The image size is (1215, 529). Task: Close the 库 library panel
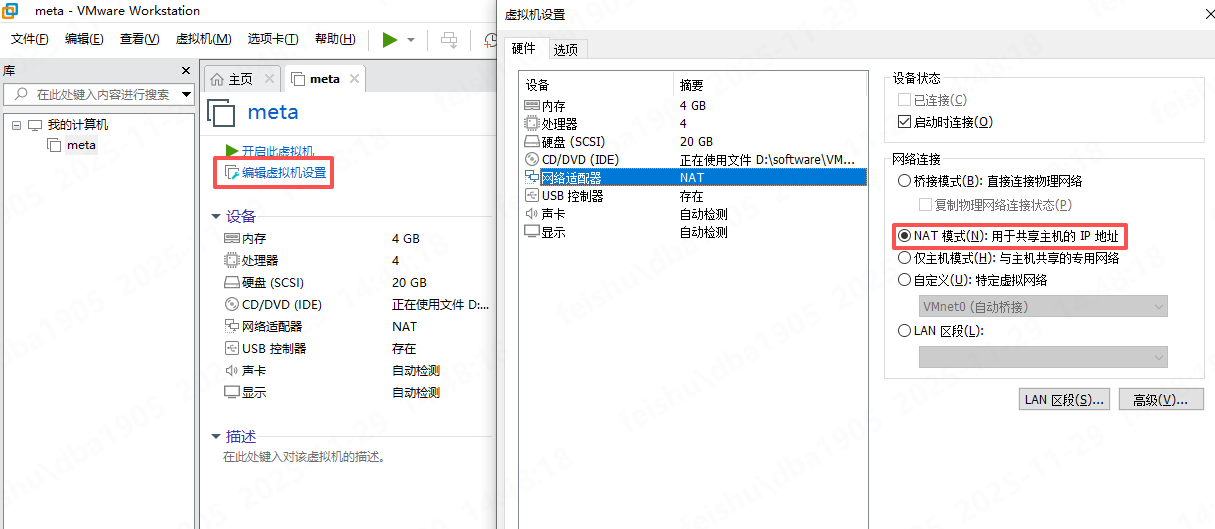pyautogui.click(x=185, y=70)
